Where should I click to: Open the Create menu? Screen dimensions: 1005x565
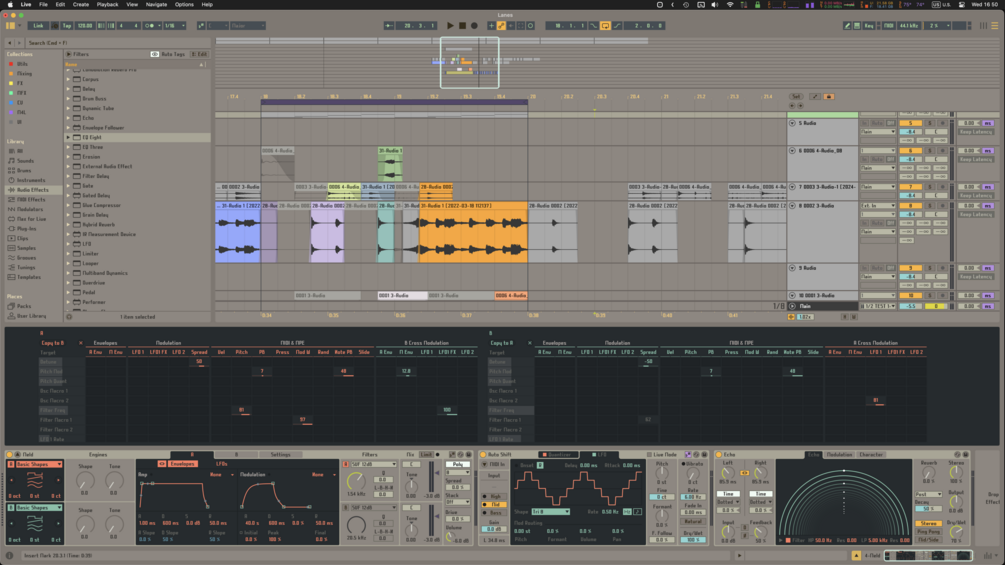click(x=81, y=4)
